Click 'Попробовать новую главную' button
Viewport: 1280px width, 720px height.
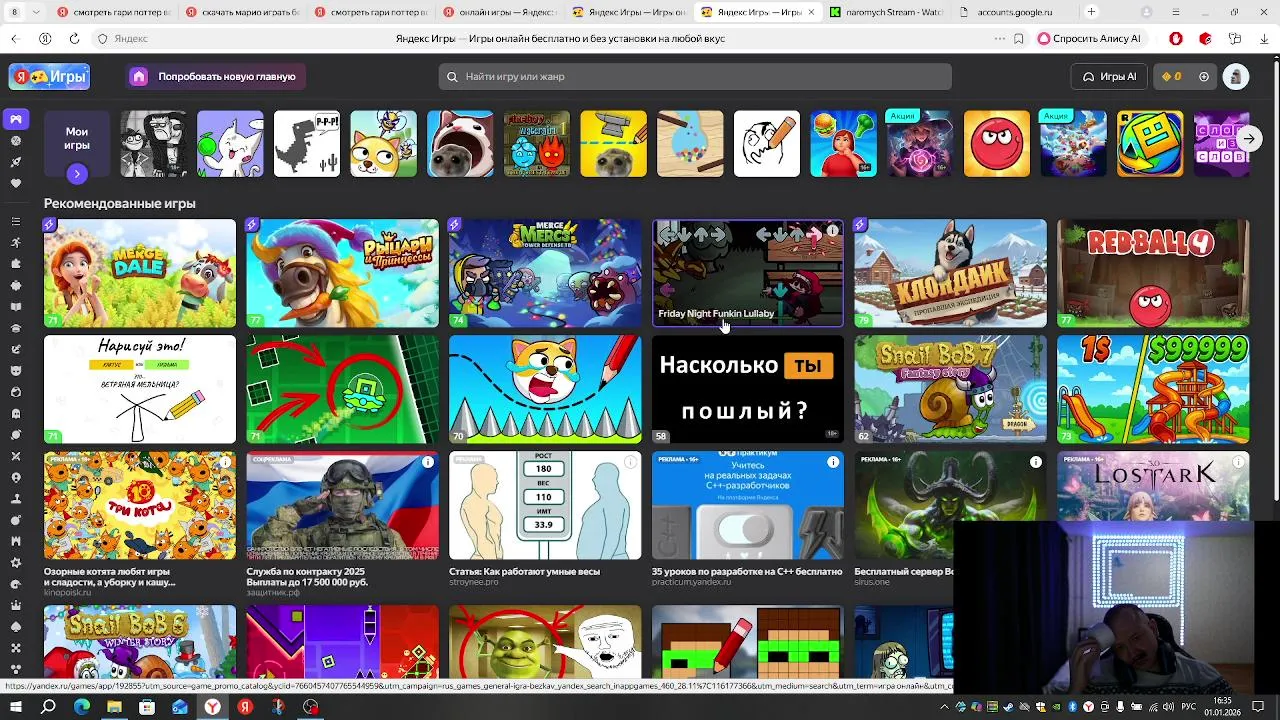pyautogui.click(x=216, y=76)
